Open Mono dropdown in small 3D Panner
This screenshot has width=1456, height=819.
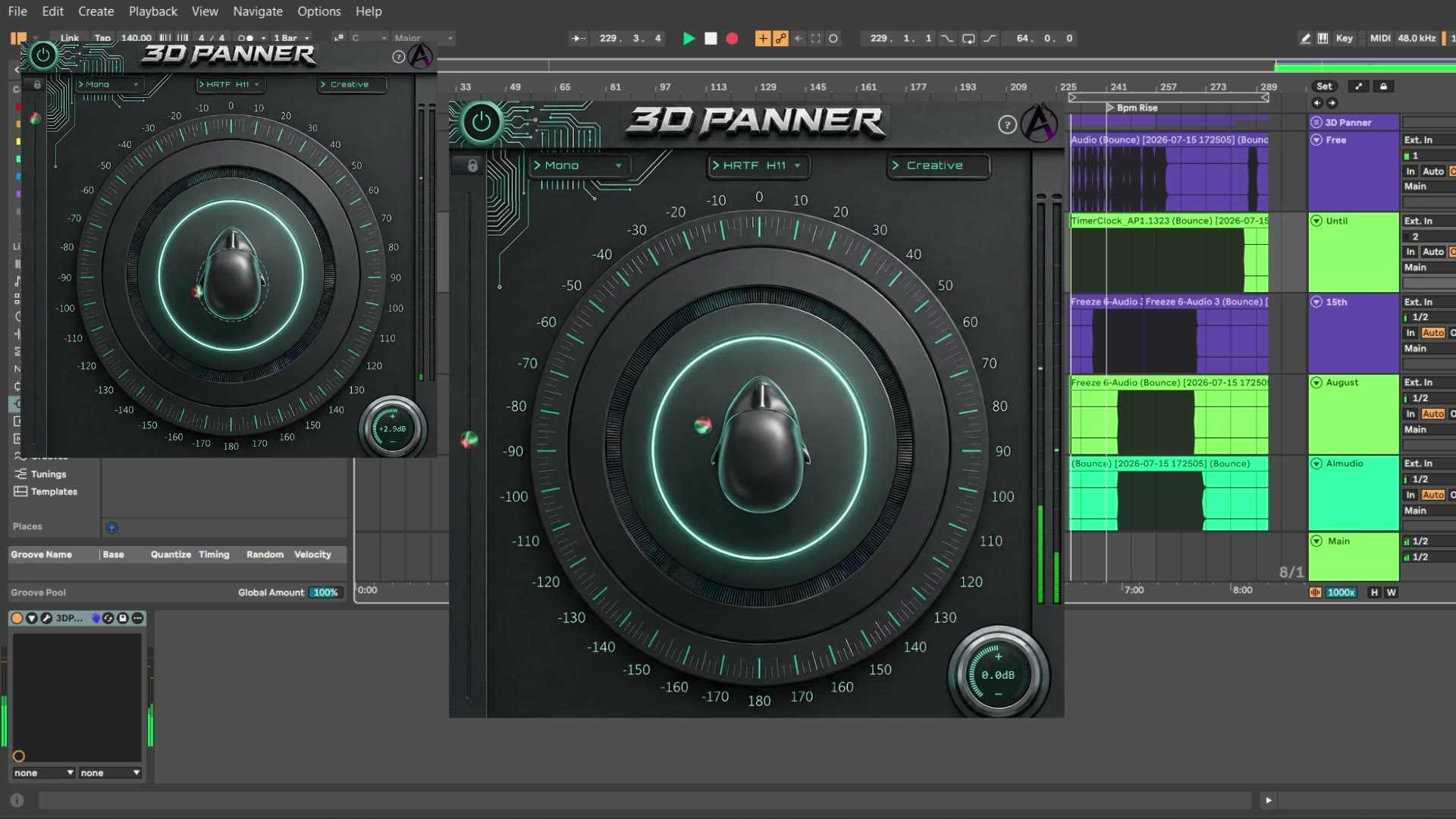[x=108, y=84]
